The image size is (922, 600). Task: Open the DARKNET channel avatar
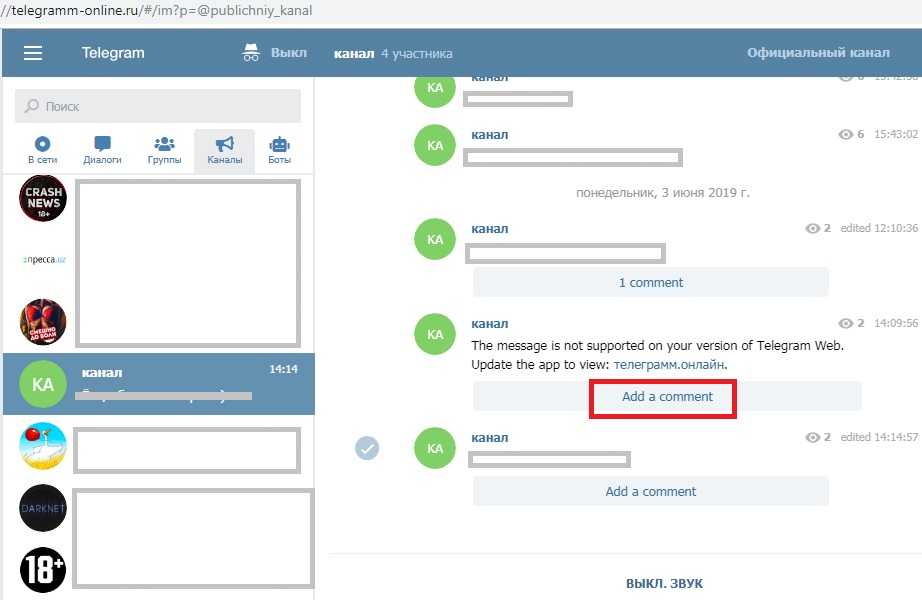[x=43, y=508]
